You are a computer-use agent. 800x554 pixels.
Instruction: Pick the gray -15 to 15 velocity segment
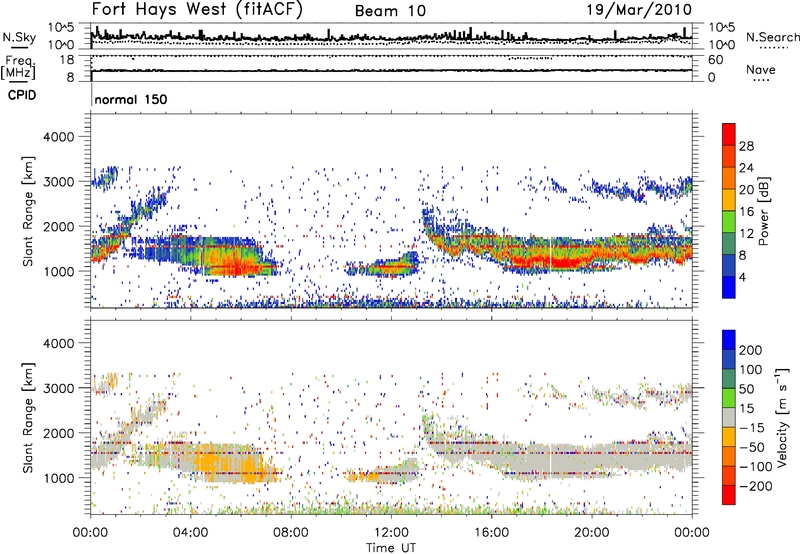point(729,418)
